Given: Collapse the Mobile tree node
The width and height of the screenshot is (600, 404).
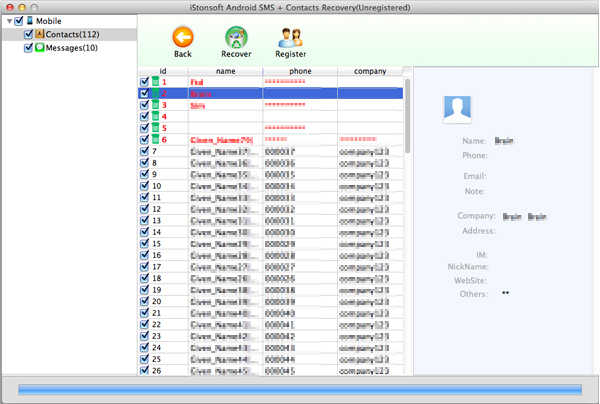Looking at the screenshot, I should (x=9, y=21).
